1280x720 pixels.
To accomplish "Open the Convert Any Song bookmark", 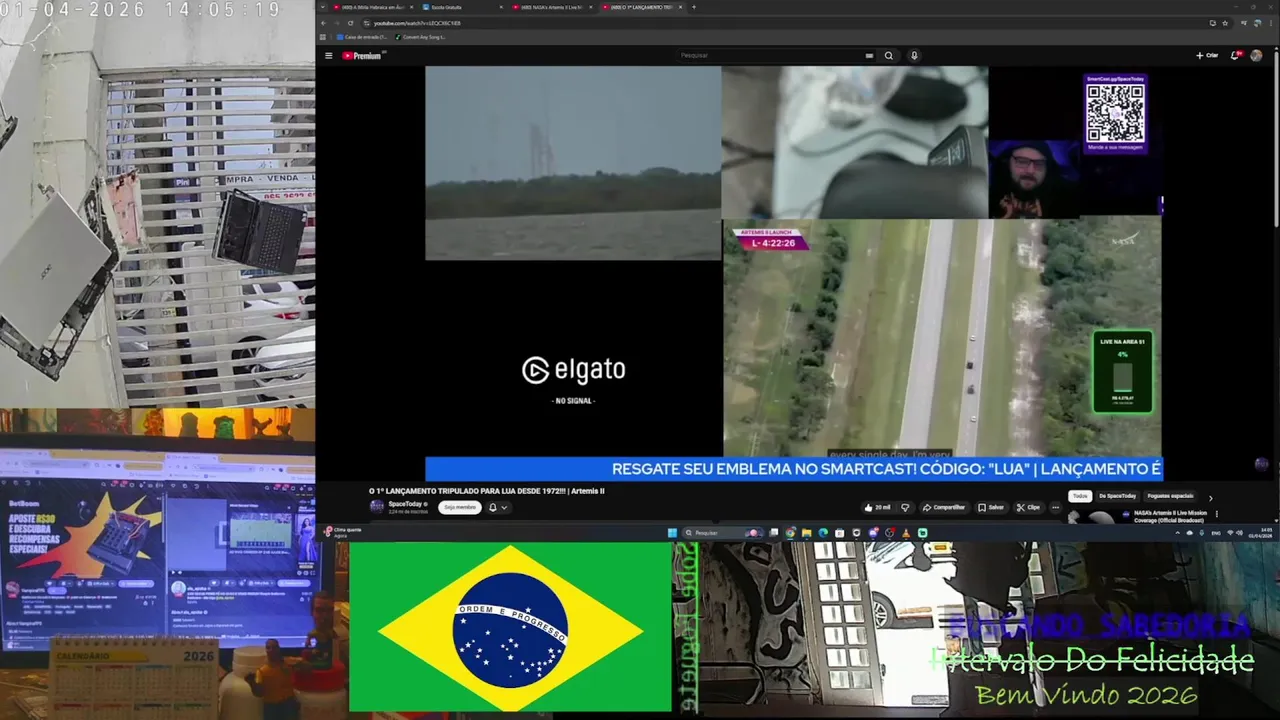I will [420, 37].
